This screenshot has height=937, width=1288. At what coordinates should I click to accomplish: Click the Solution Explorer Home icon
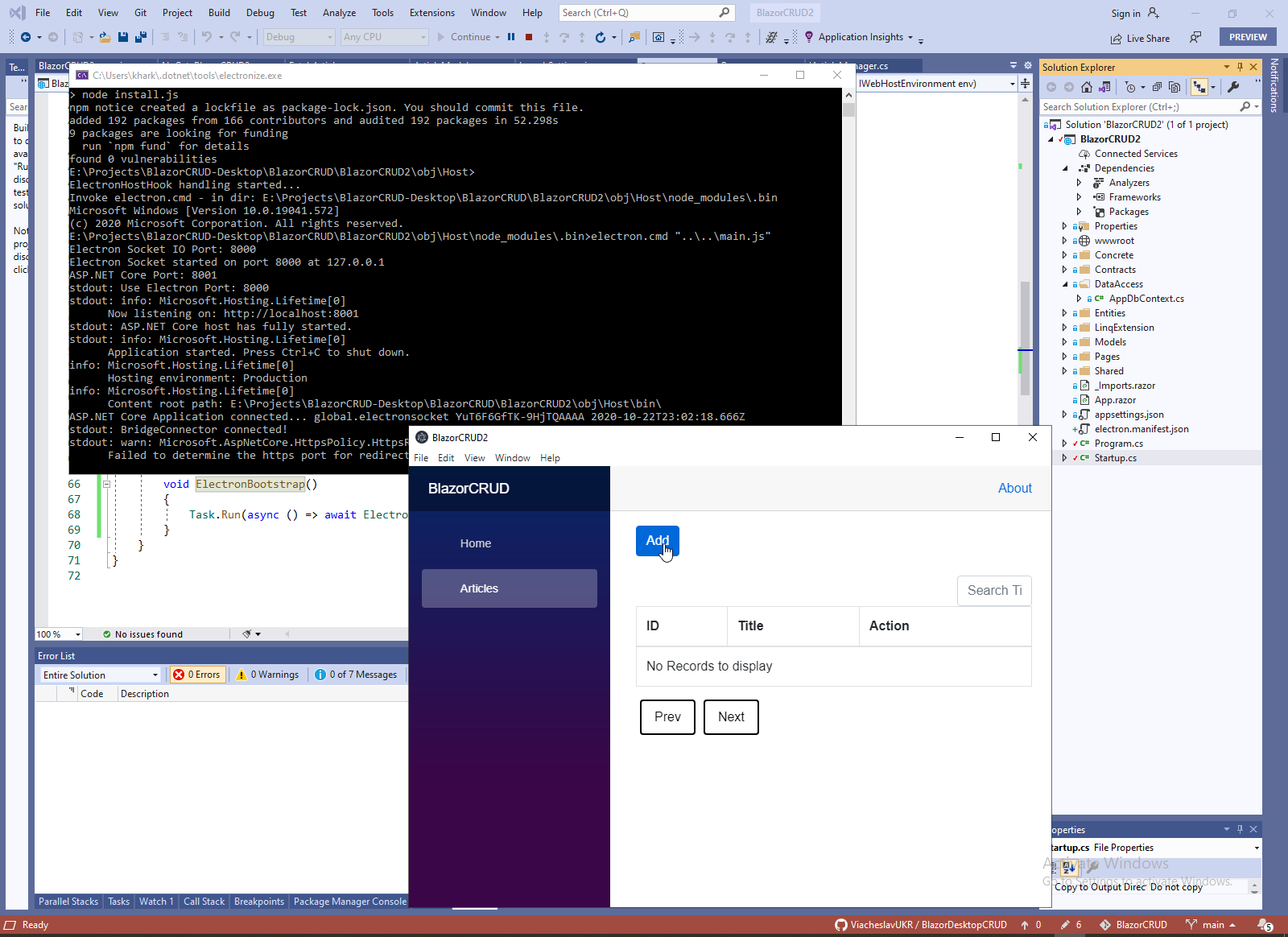point(1087,87)
